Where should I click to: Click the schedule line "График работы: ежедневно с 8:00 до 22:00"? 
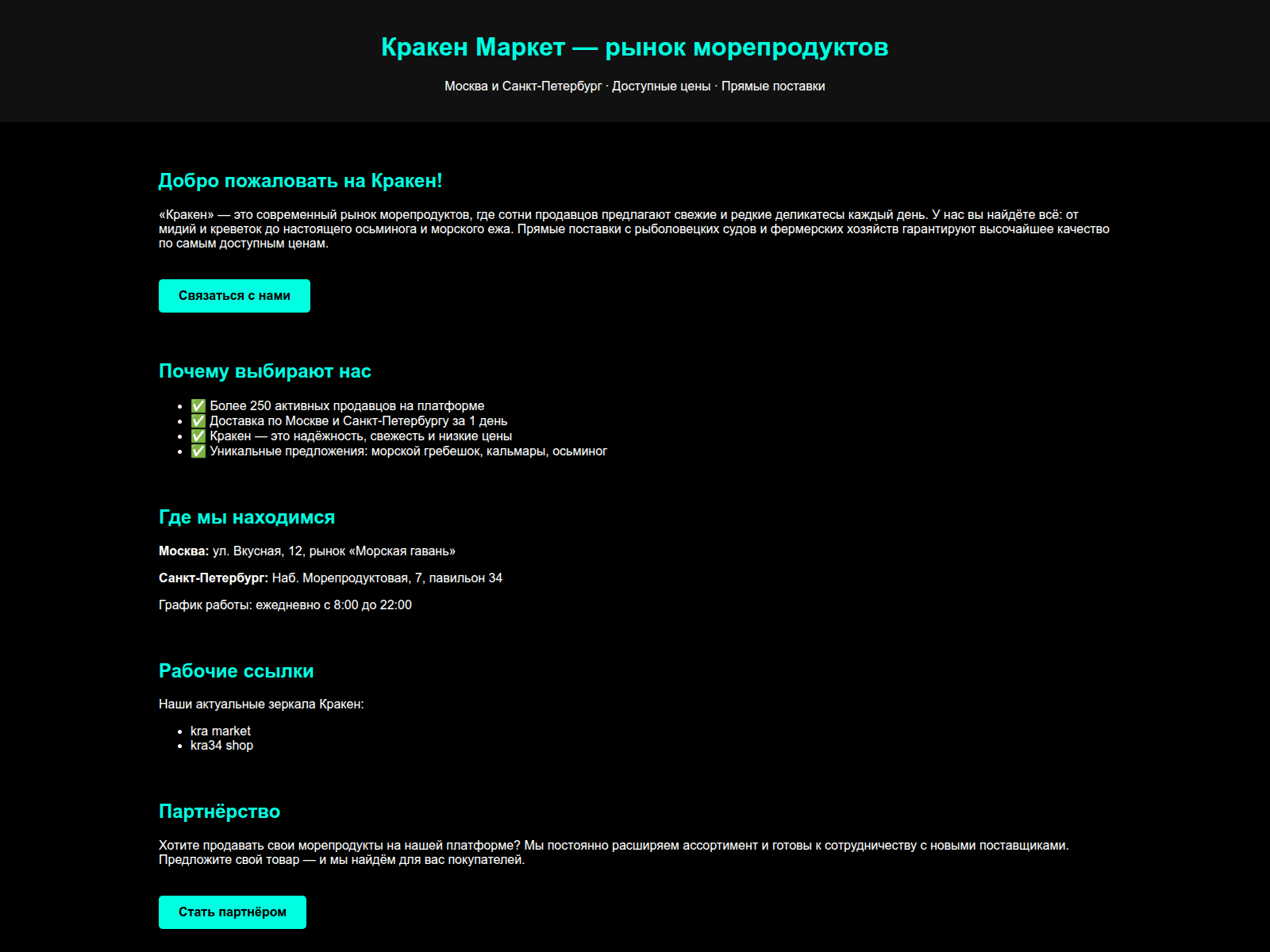[285, 605]
